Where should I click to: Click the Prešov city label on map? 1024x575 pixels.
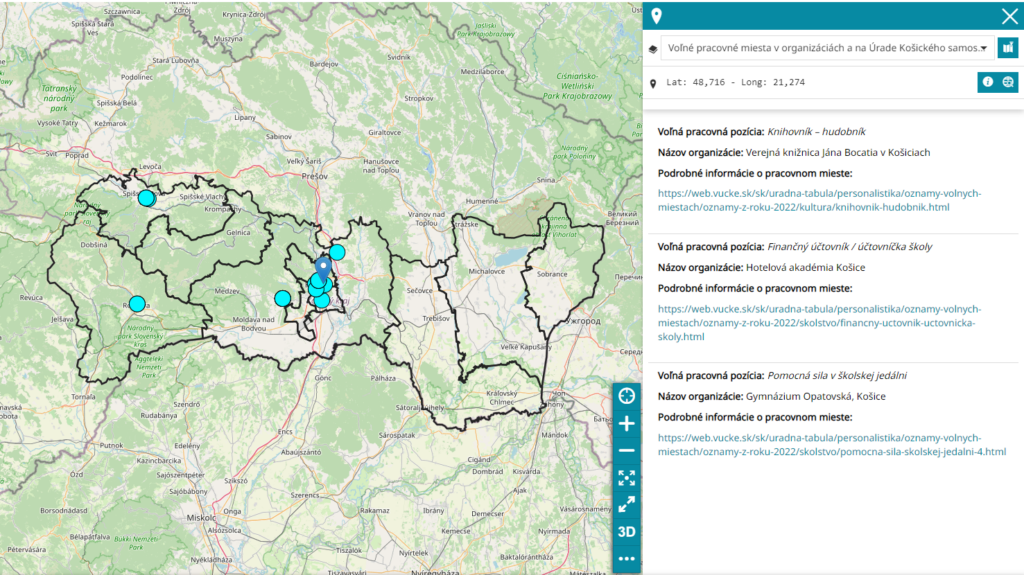[315, 176]
